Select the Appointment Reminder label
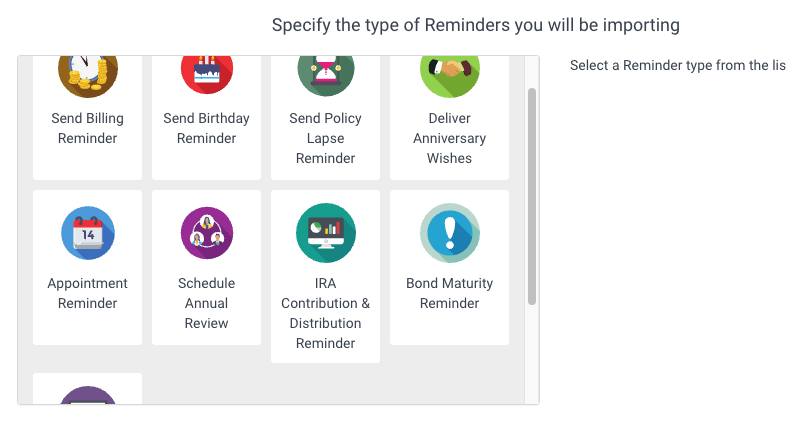This screenshot has height=432, width=786. tap(87, 293)
